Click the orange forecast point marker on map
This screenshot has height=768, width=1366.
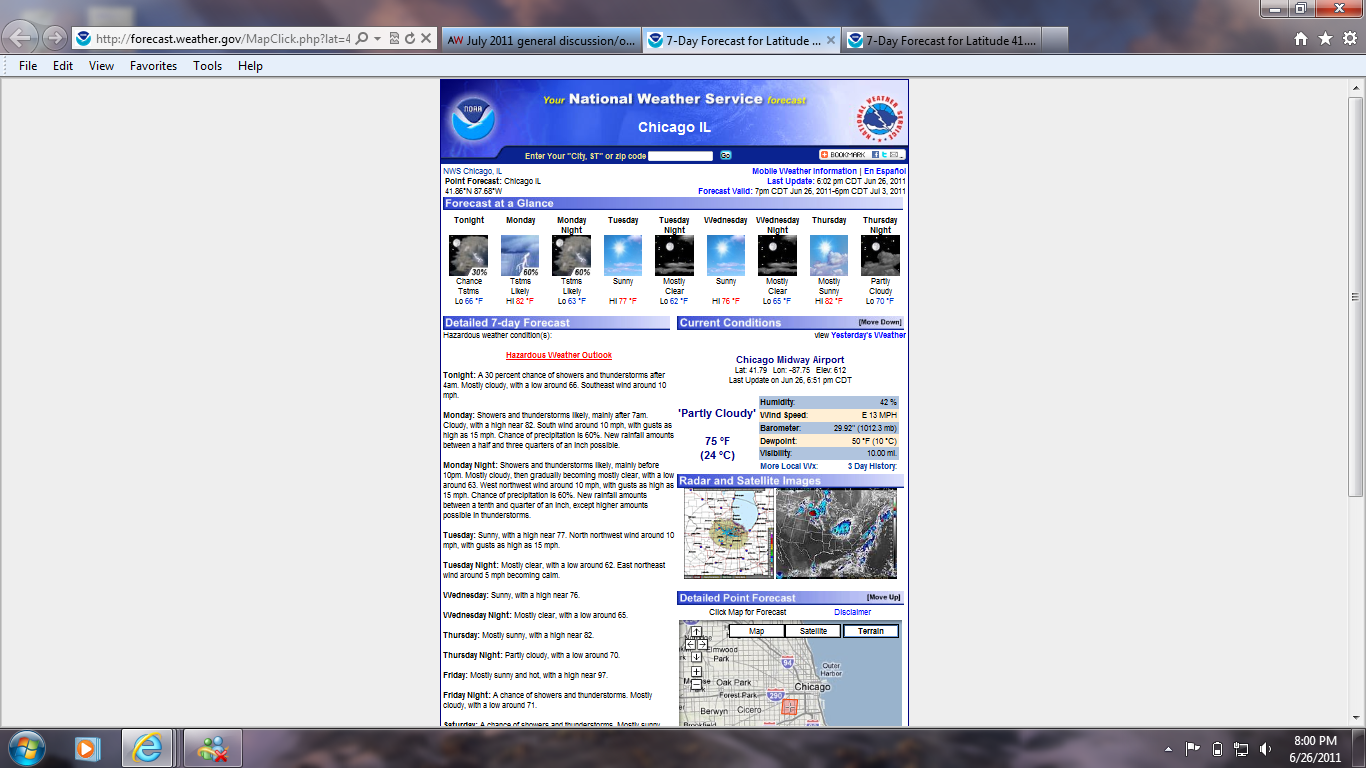789,706
